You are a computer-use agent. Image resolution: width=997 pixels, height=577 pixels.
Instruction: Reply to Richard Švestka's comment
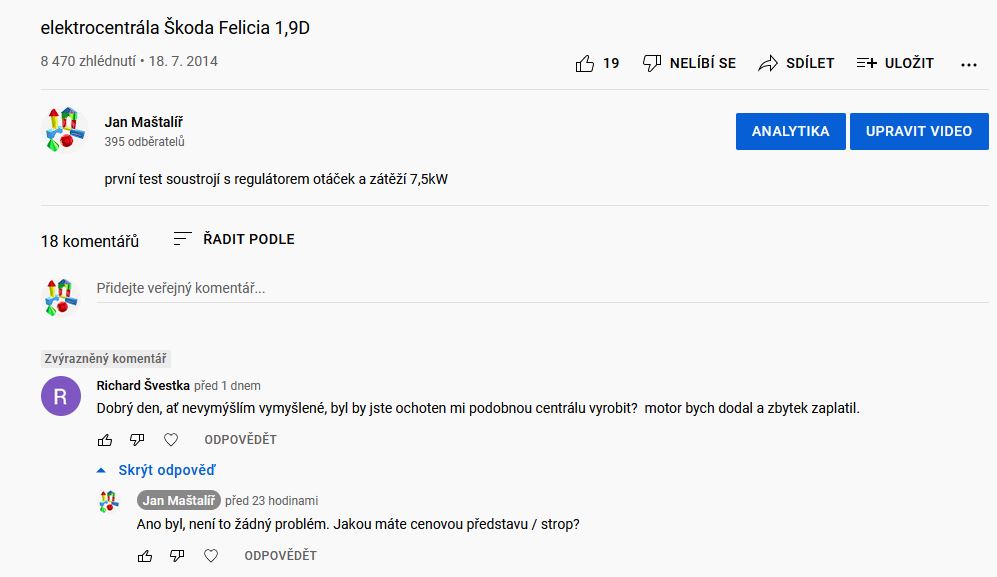(x=240, y=440)
